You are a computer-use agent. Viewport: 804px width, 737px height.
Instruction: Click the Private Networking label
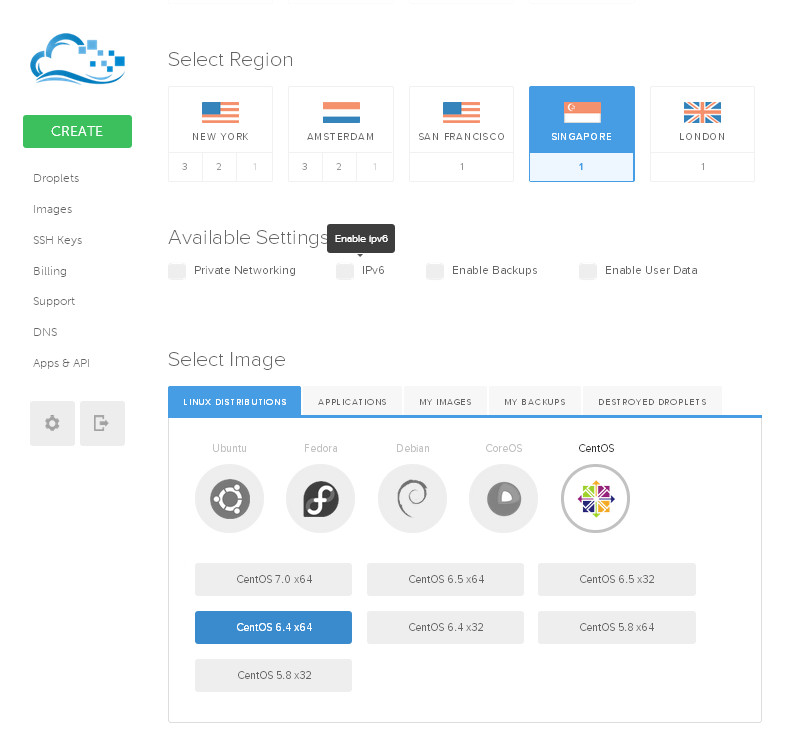(245, 270)
